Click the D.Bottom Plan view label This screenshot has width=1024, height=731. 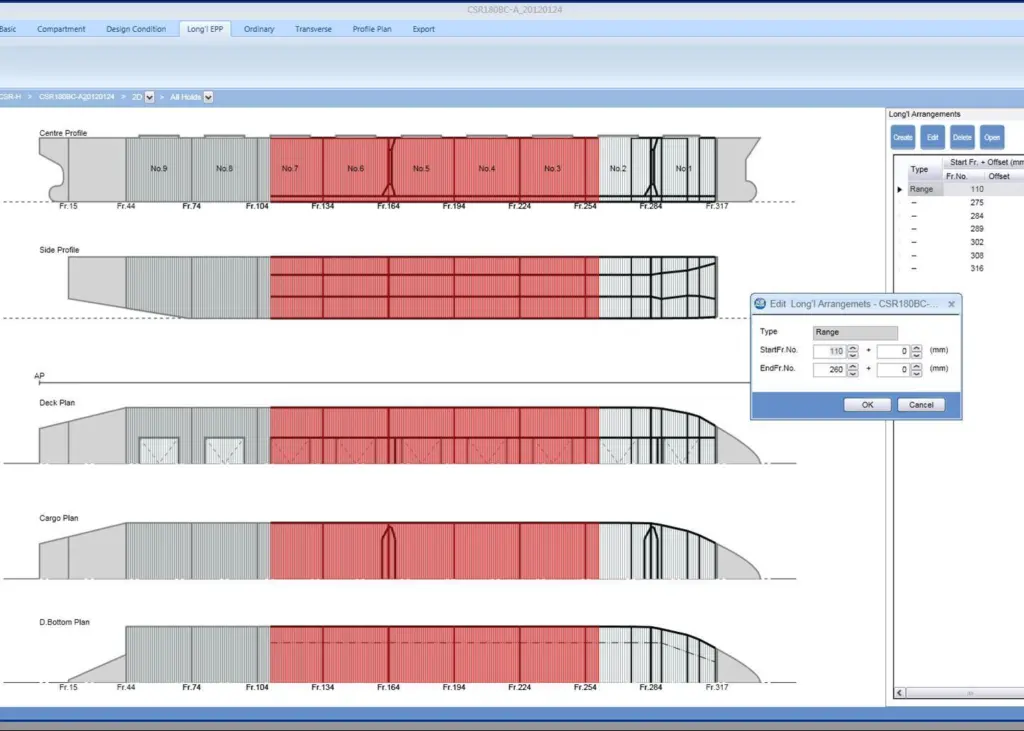(x=64, y=623)
